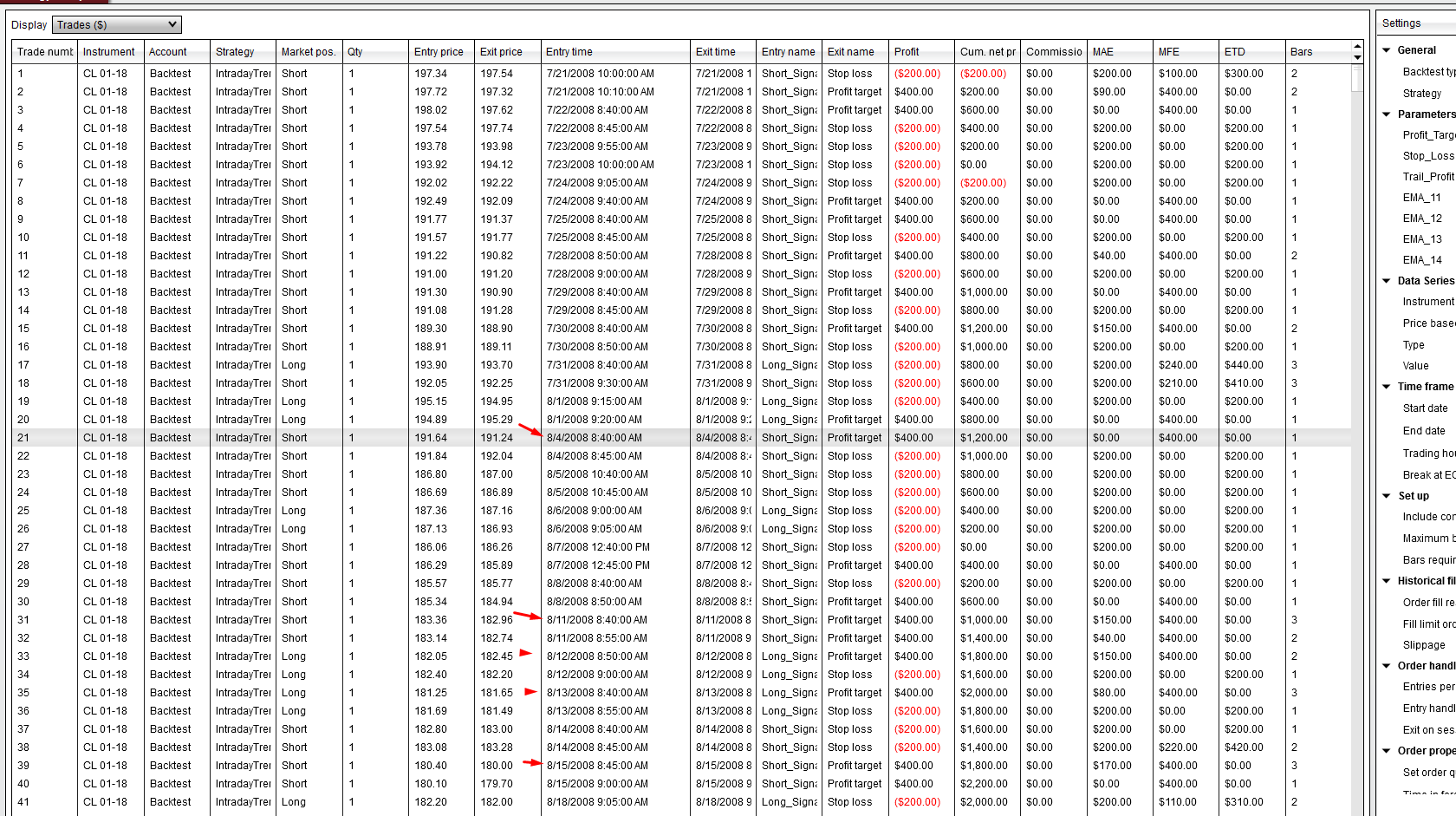Select the Profit_Target parameter
Screen dimensions: 1456x816
[x=1429, y=135]
